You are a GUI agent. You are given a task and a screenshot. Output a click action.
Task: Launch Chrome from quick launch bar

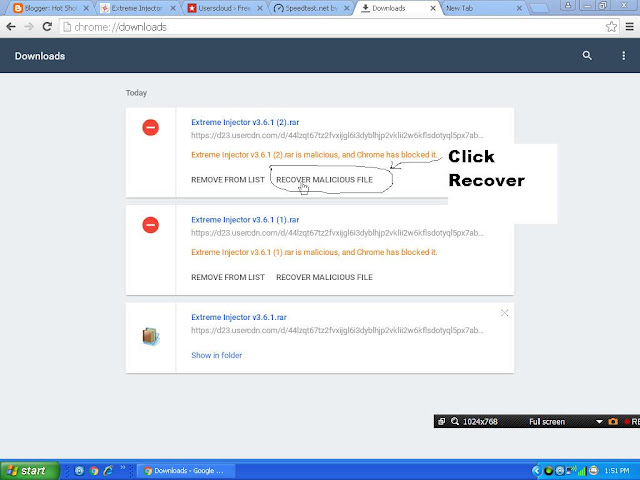point(94,471)
